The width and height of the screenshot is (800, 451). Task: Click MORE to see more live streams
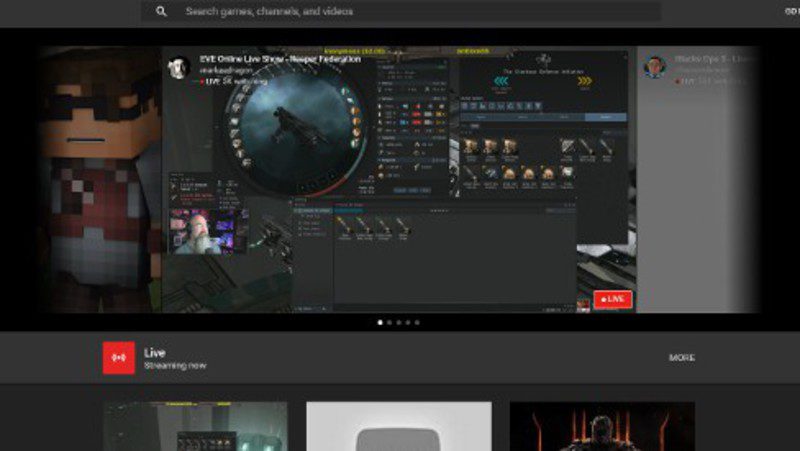pyautogui.click(x=682, y=358)
